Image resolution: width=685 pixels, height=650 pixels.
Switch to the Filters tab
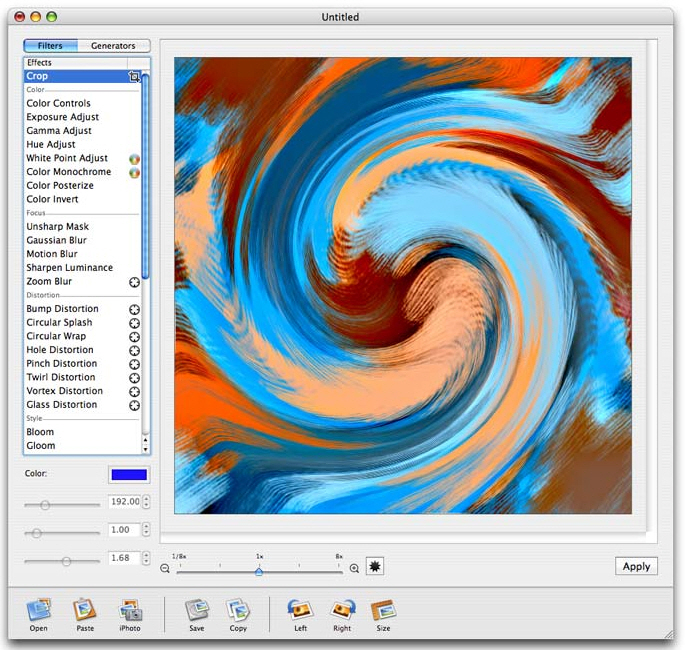pos(50,46)
